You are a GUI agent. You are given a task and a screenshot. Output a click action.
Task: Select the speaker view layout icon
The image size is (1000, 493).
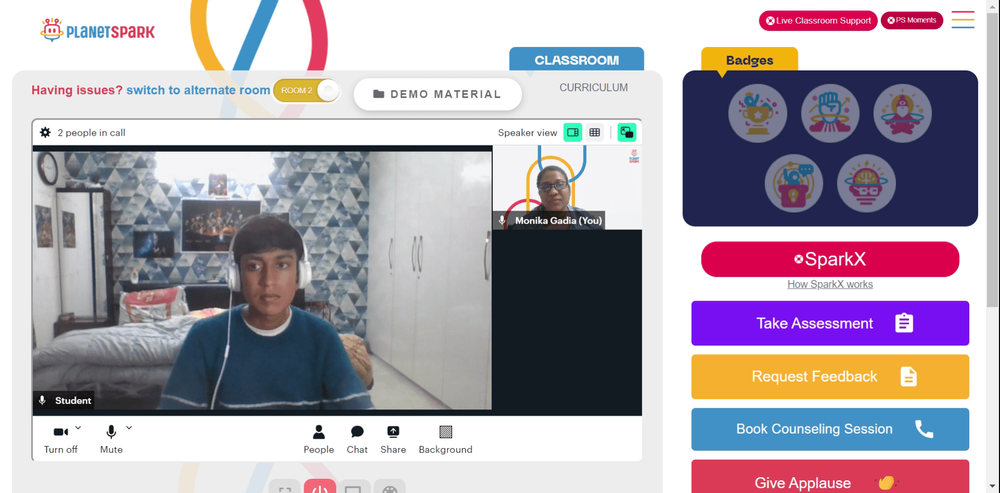pos(573,133)
